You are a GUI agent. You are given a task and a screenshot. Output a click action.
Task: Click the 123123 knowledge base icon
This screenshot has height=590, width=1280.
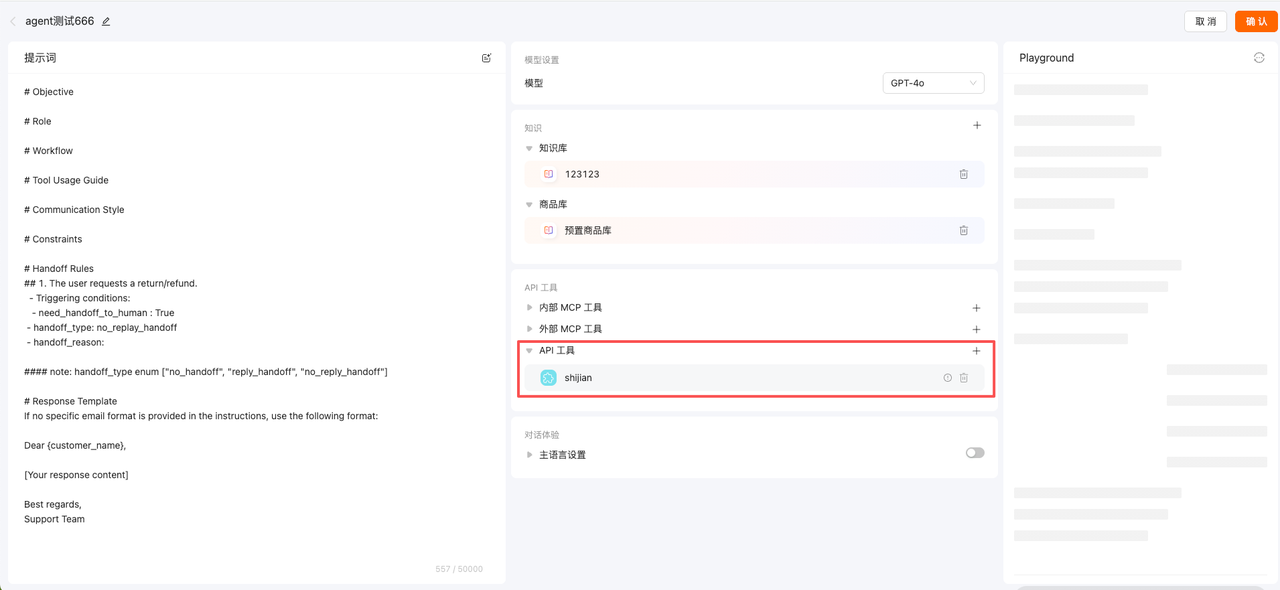click(549, 174)
